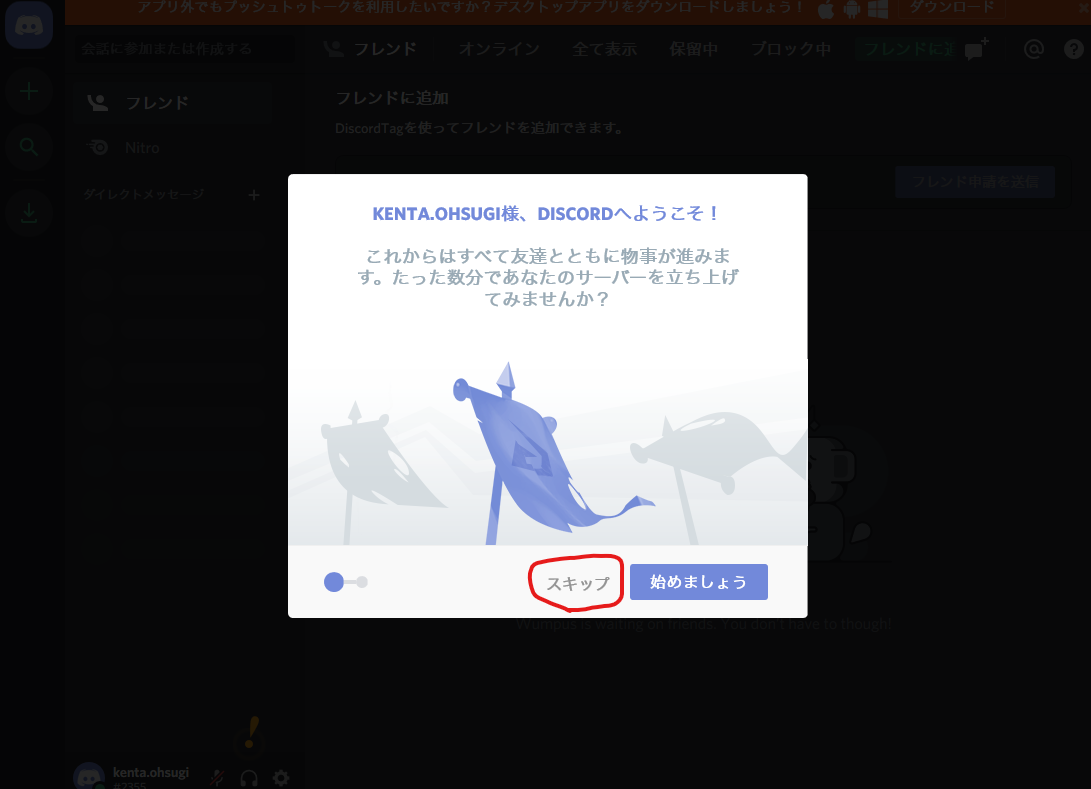Click the kenta.ohsugi username in user panel

pyautogui.click(x=151, y=772)
